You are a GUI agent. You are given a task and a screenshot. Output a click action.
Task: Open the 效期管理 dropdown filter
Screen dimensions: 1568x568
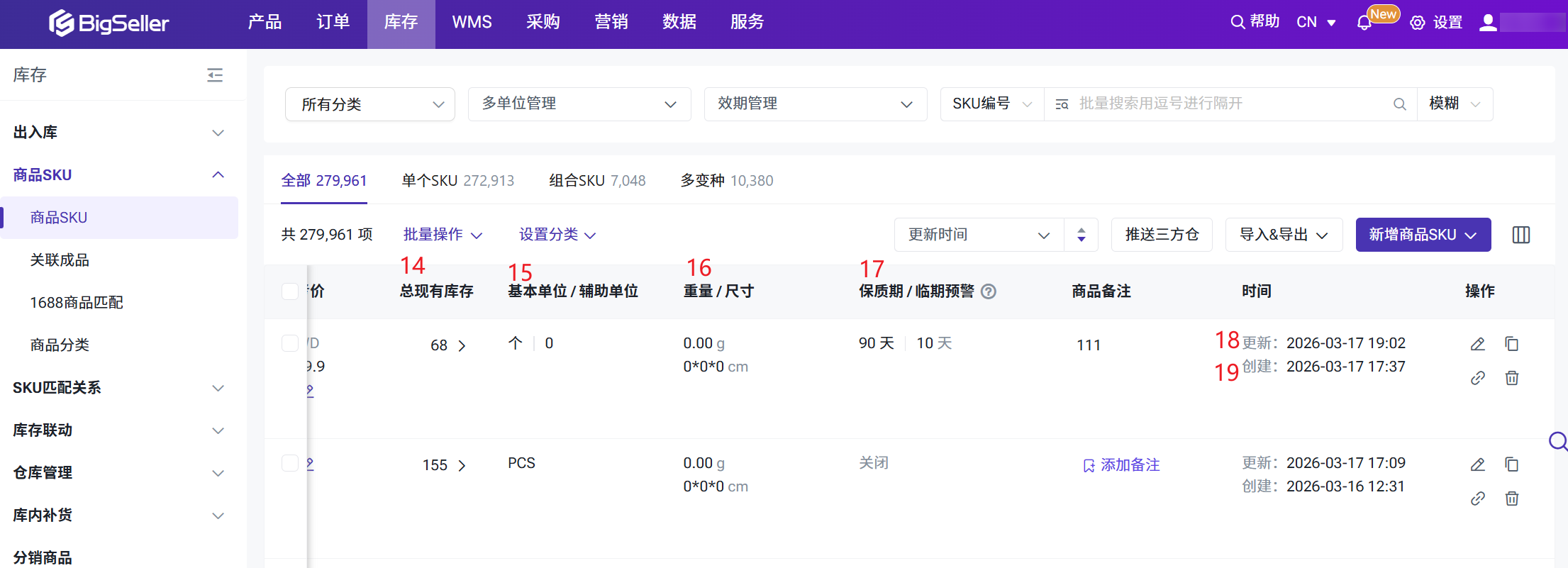815,104
